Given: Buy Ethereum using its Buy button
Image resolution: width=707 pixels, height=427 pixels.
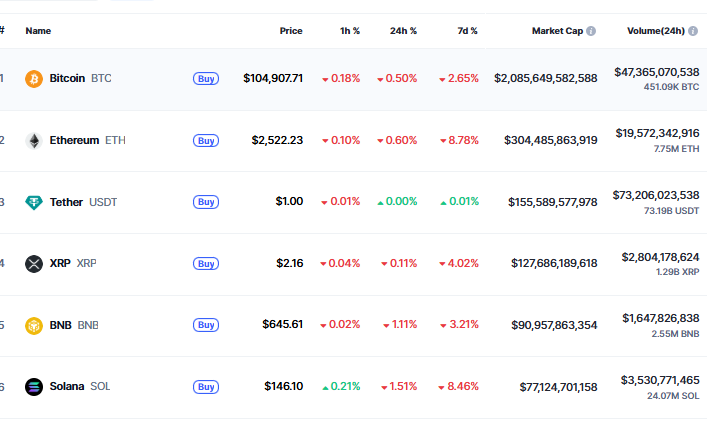Looking at the screenshot, I should [x=206, y=141].
